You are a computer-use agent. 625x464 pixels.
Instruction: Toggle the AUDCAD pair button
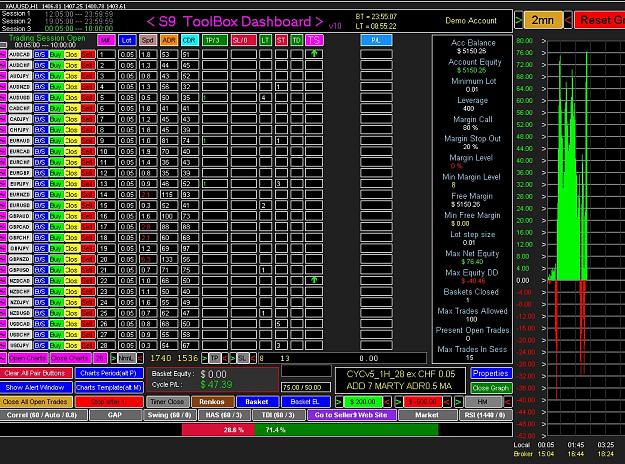pos(20,54)
